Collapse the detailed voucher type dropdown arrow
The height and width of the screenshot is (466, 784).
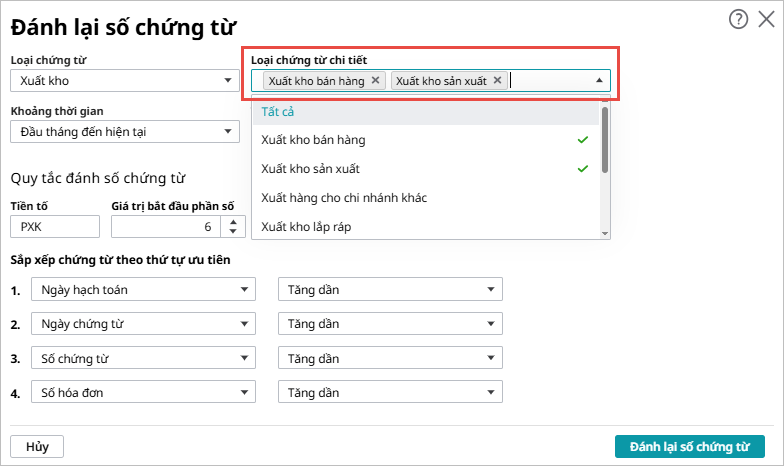(x=599, y=80)
